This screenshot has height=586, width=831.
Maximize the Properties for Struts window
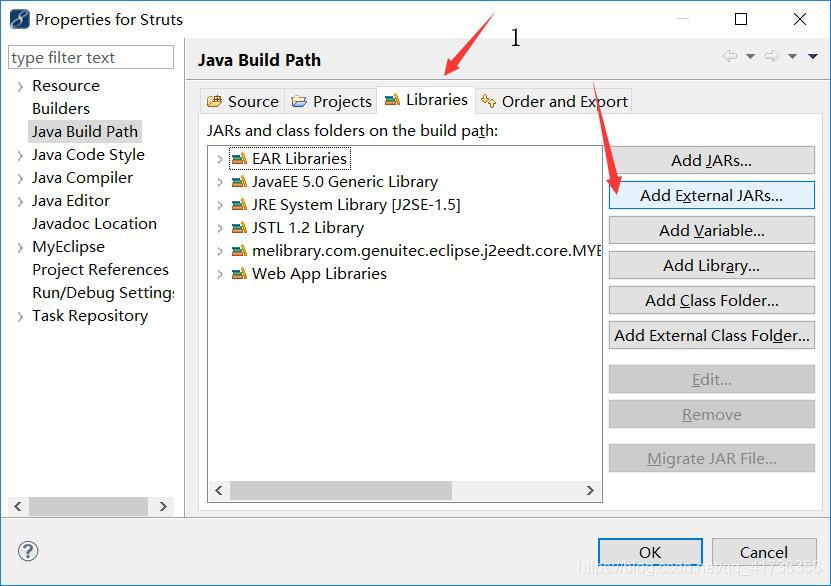tap(741, 19)
